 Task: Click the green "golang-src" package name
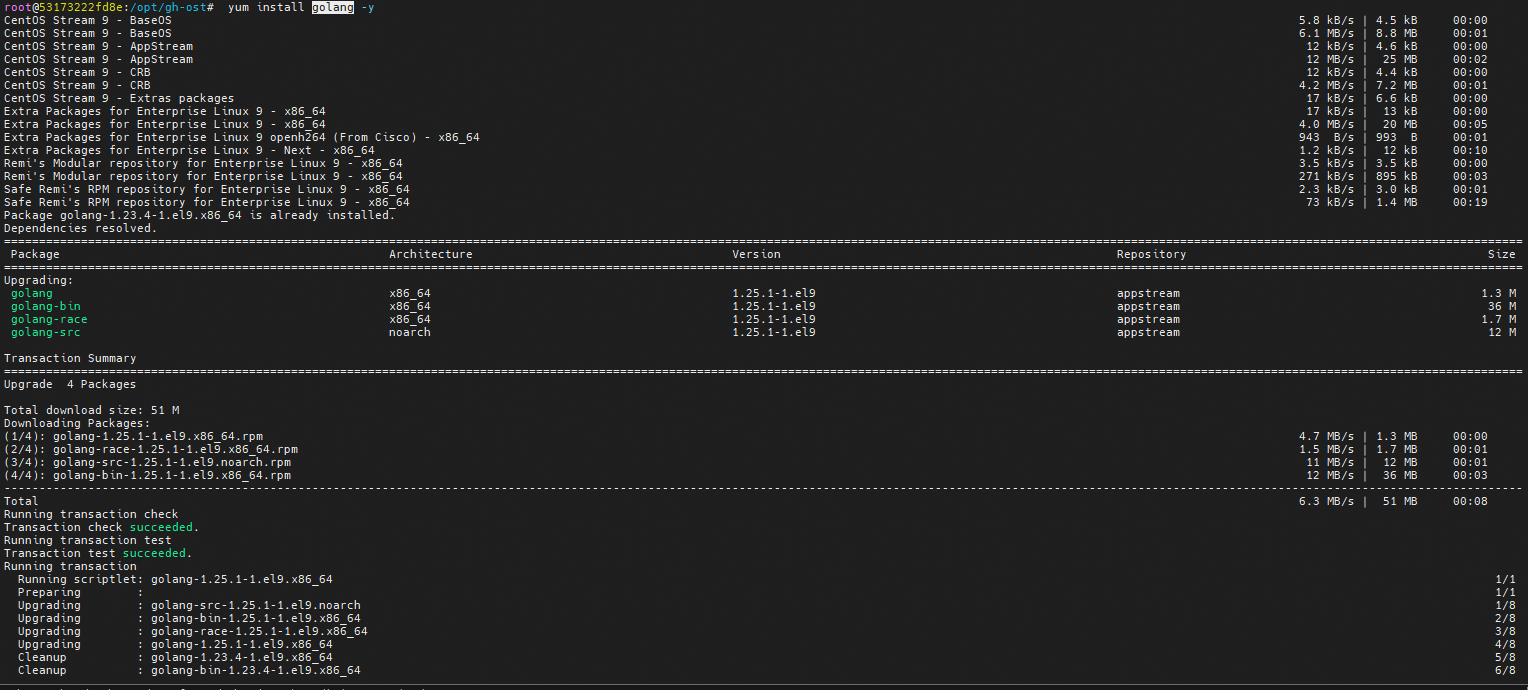46,332
